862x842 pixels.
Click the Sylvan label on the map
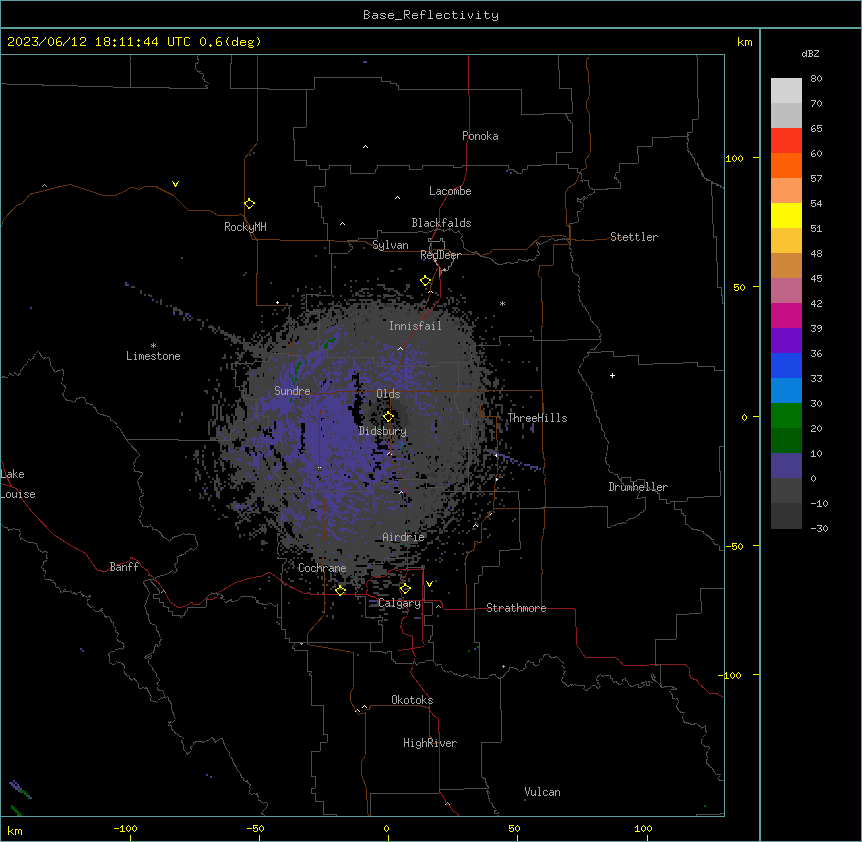pos(390,245)
